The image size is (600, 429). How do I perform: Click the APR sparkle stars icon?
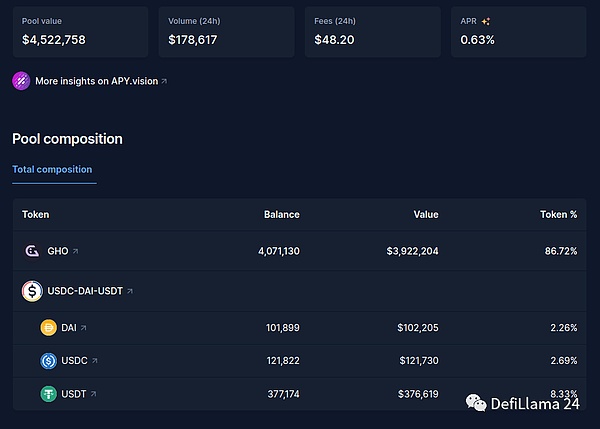pos(485,20)
